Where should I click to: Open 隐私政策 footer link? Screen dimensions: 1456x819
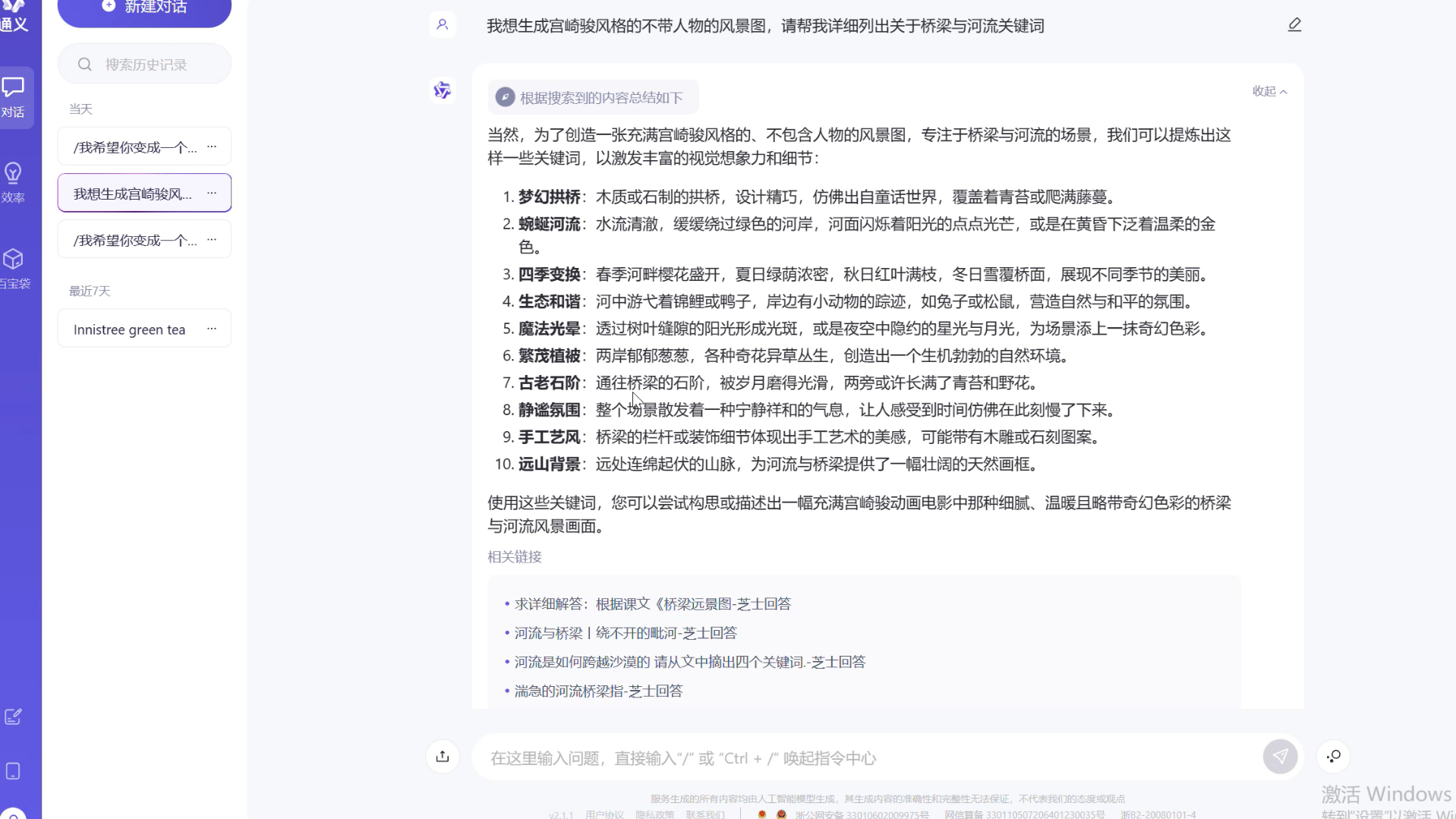pos(654,814)
